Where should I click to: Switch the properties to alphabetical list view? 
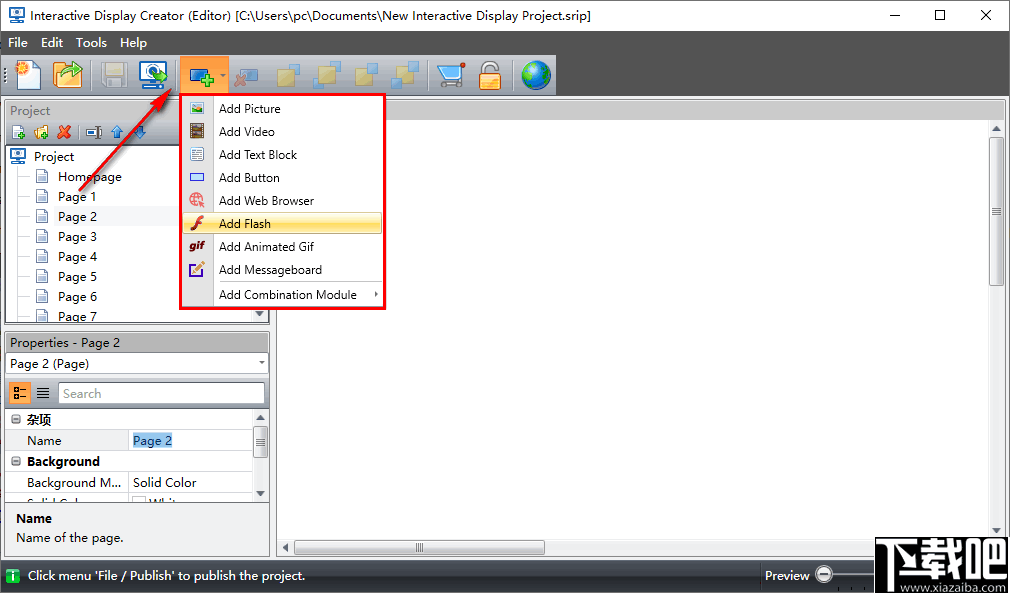pos(43,393)
